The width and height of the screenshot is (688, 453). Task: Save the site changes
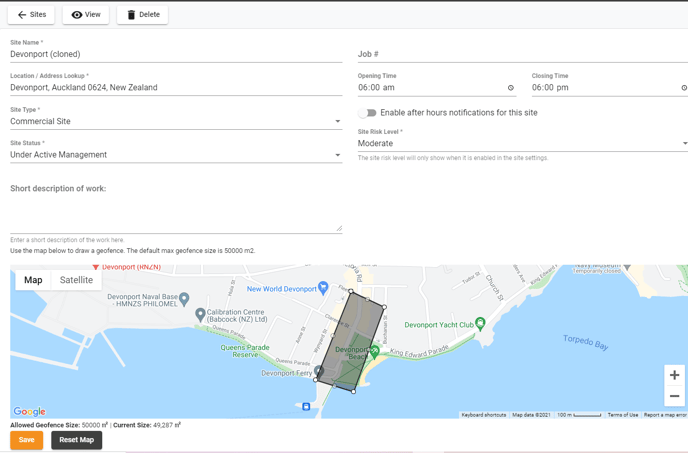pos(27,440)
